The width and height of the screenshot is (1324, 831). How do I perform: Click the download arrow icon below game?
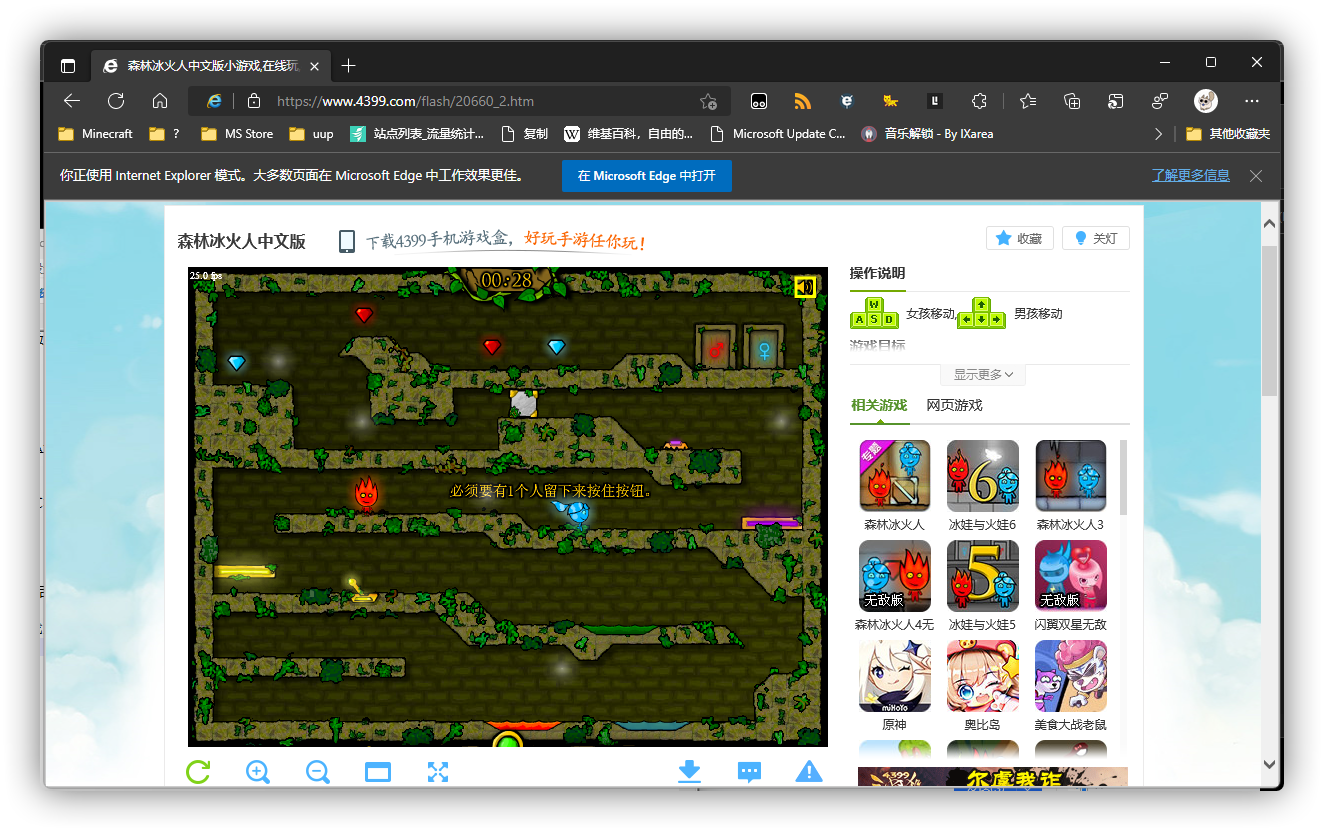(x=689, y=771)
